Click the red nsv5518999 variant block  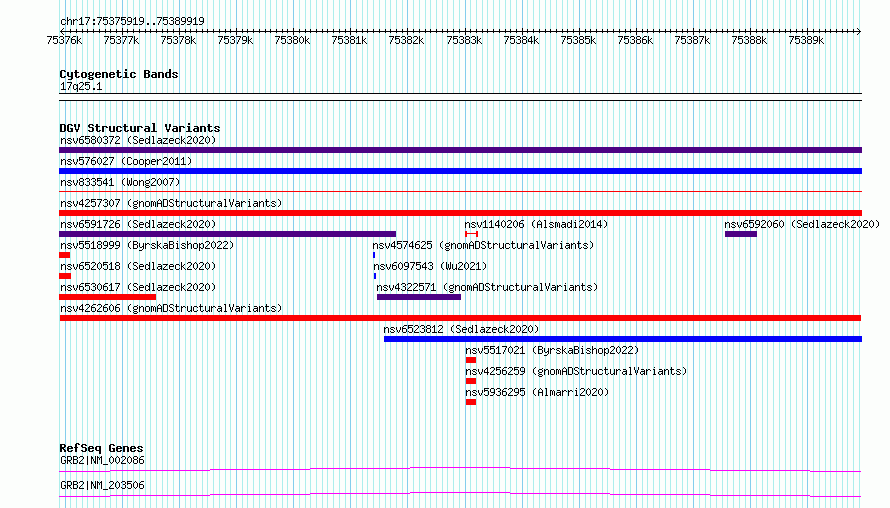coord(64,255)
